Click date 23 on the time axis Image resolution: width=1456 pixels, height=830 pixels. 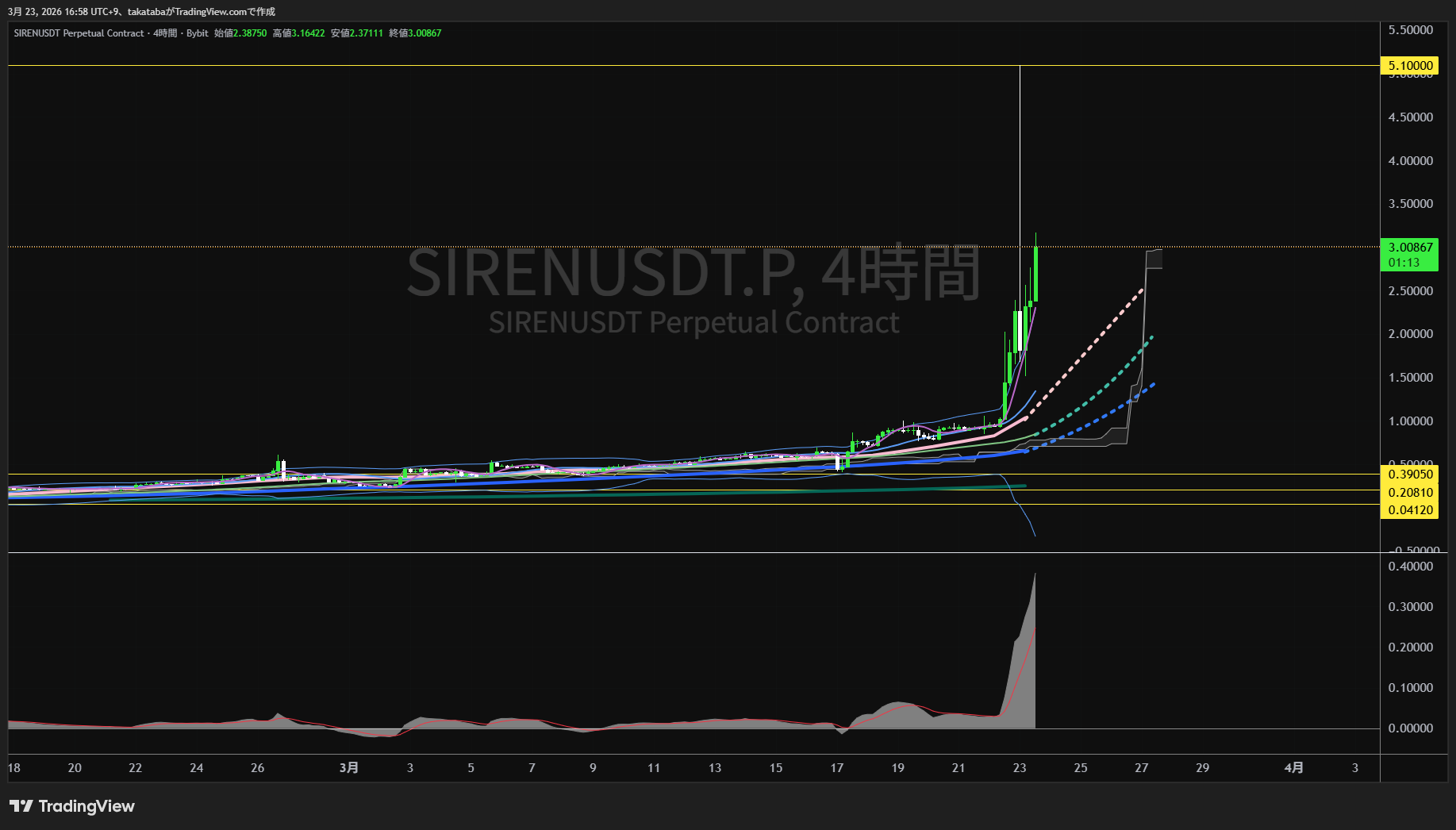point(1020,767)
